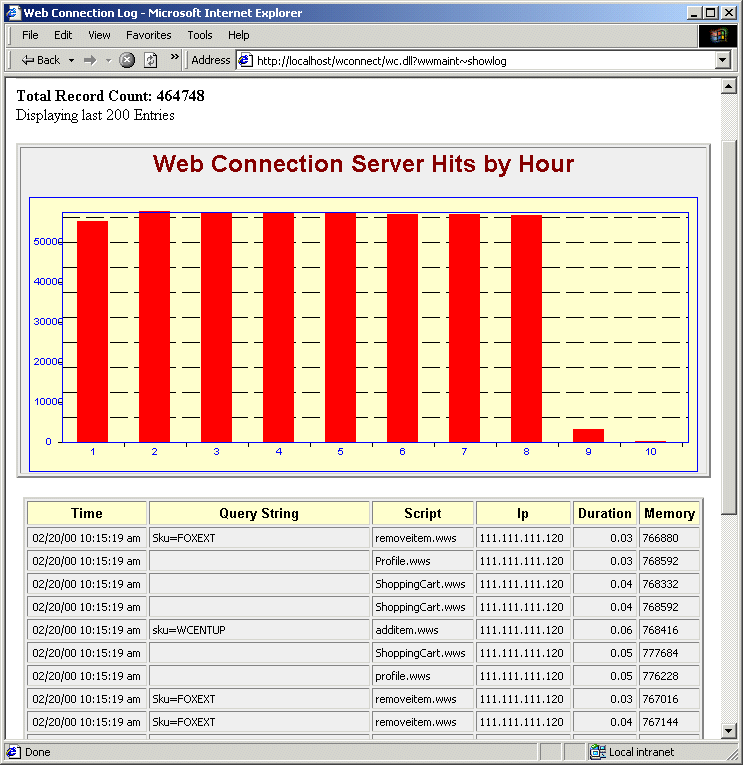Click inside the Address URL field
This screenshot has width=743, height=765.
483,60
